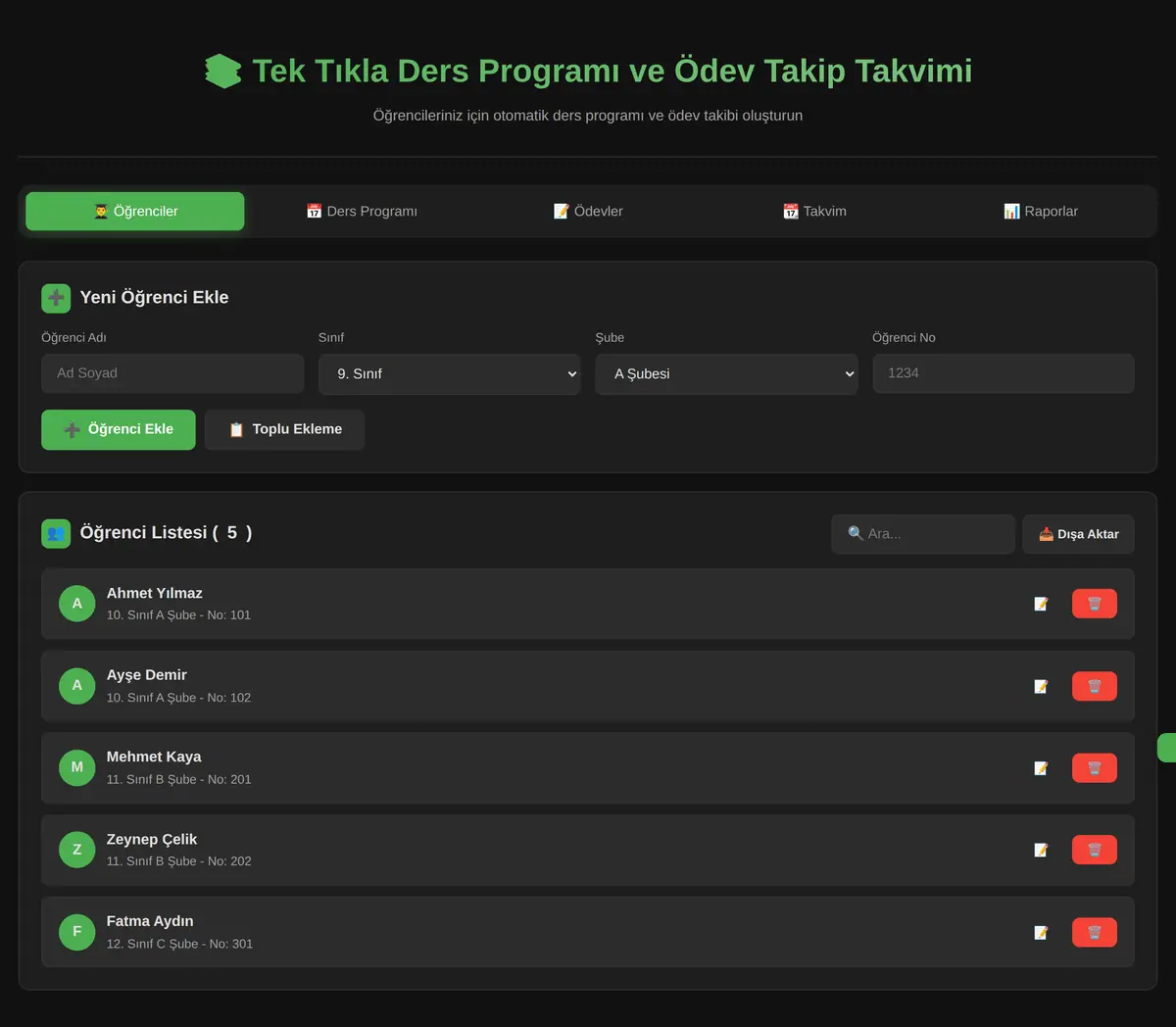Edit the Ayşe Demir student record
The width and height of the screenshot is (1176, 1027).
click(x=1041, y=686)
